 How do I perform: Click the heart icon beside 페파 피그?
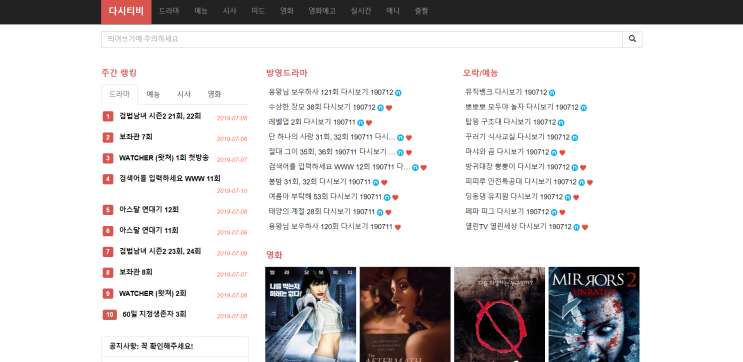tap(562, 212)
